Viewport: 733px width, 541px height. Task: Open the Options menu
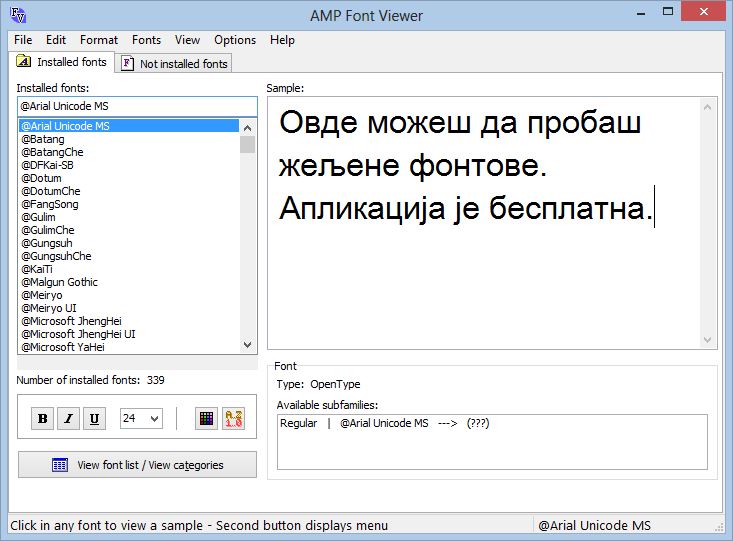235,40
